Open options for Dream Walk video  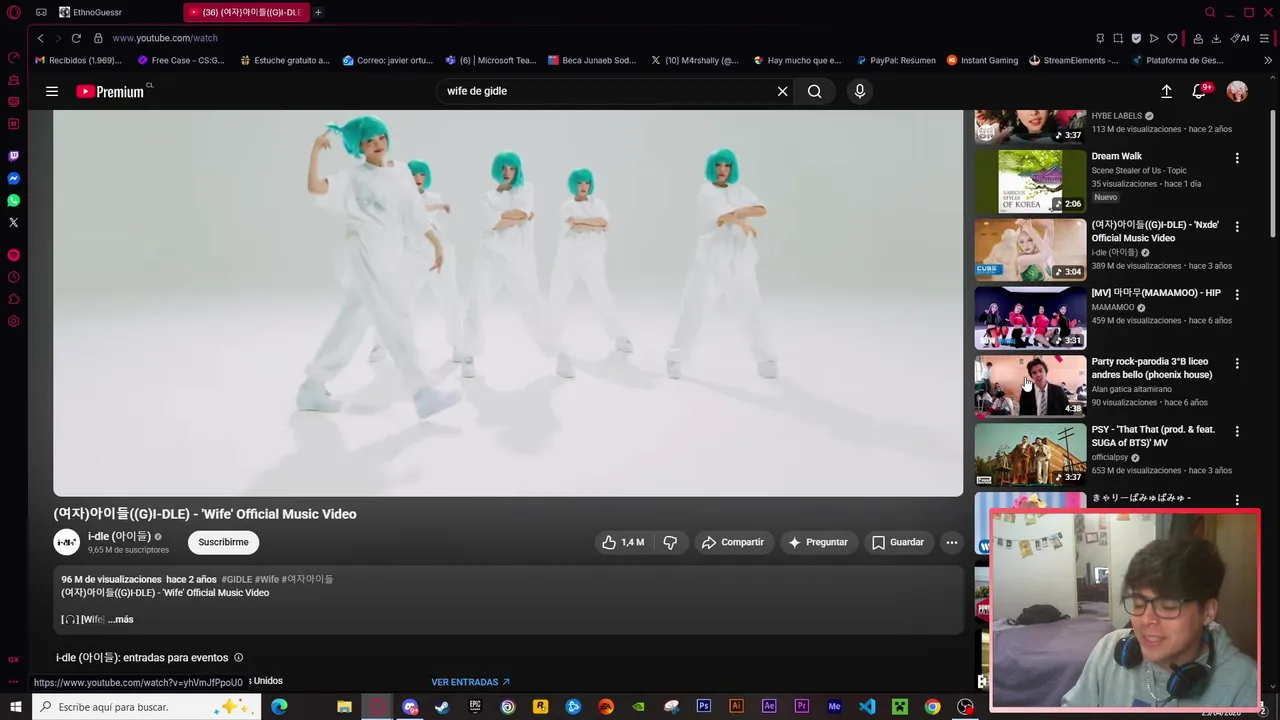tap(1237, 158)
